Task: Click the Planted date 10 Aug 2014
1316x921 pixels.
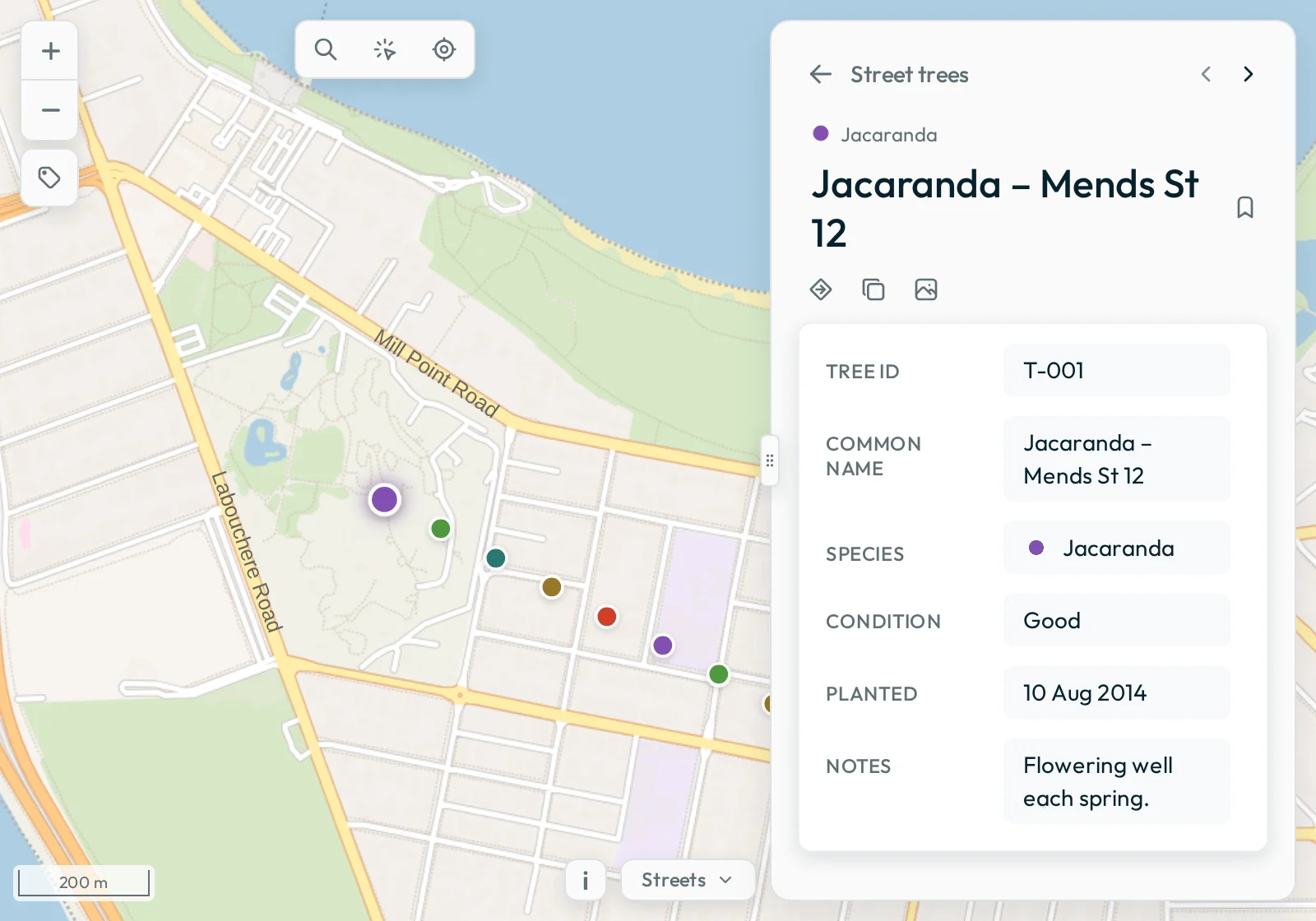Action: [1117, 693]
